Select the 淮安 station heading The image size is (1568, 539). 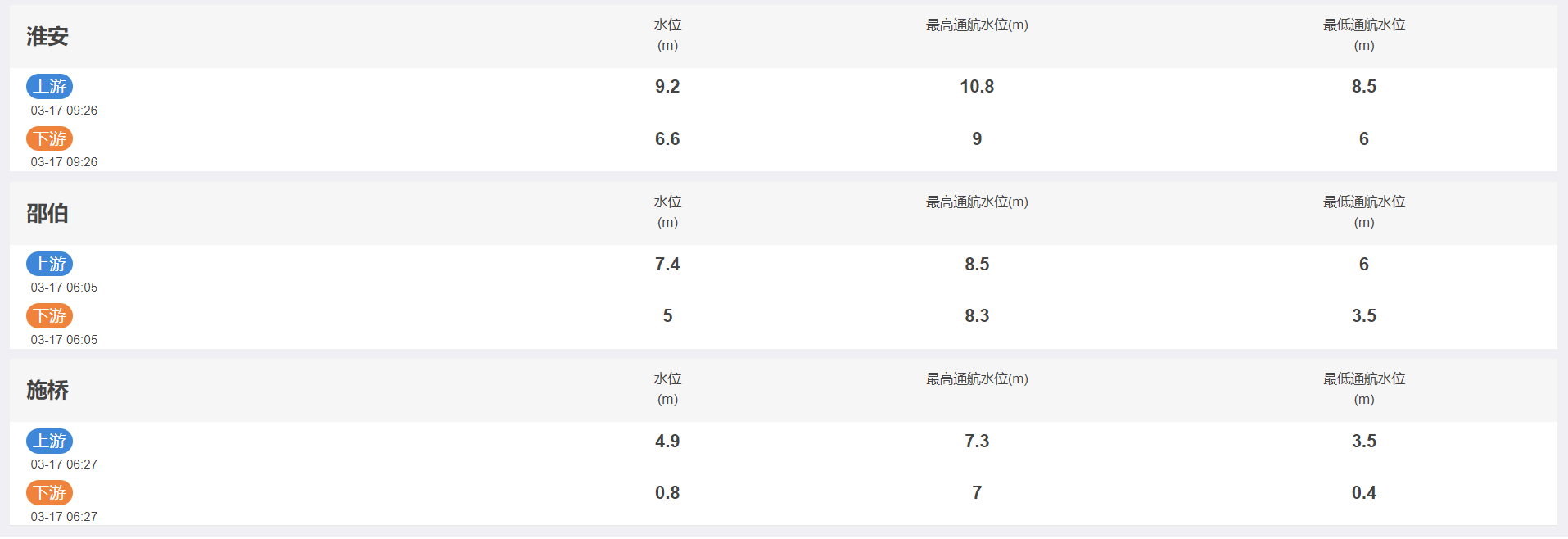click(x=47, y=36)
